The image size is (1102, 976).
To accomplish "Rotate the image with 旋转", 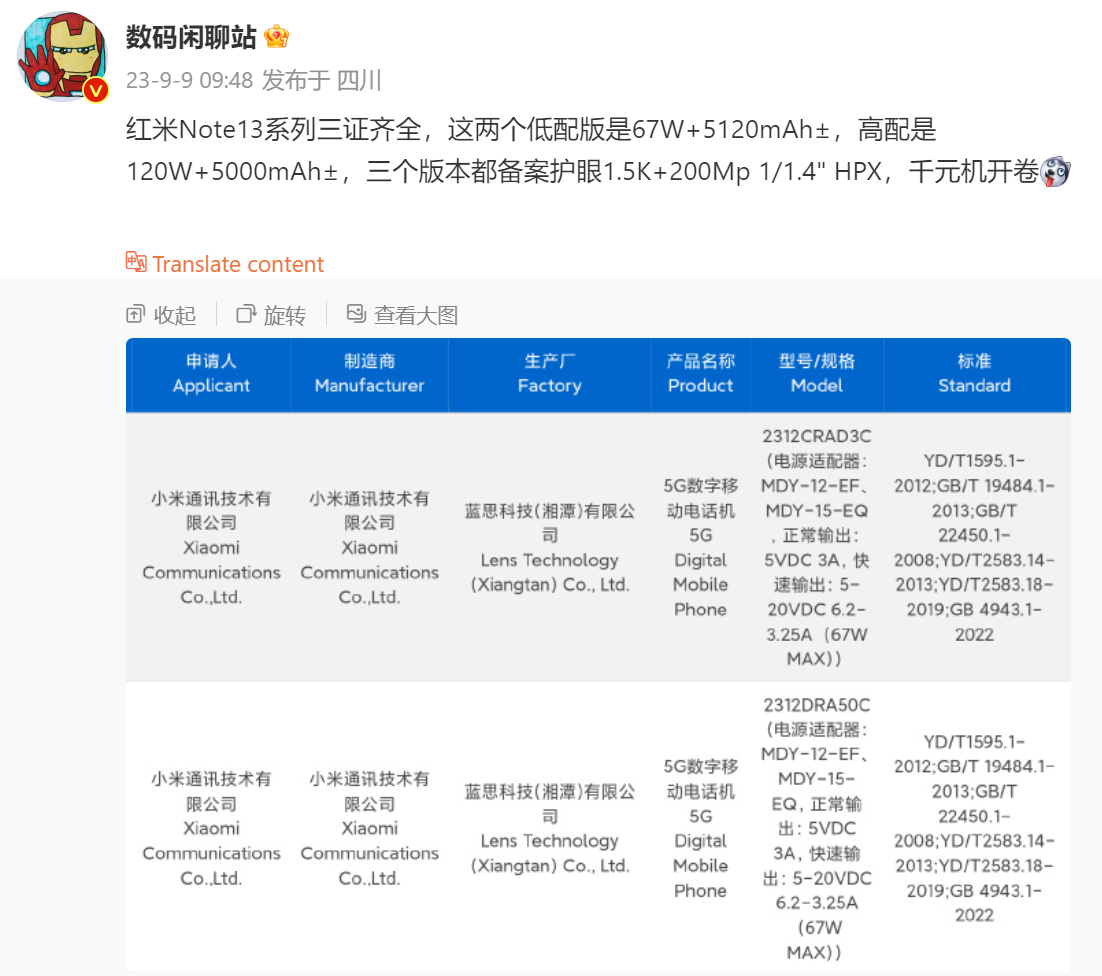I will coord(285,315).
